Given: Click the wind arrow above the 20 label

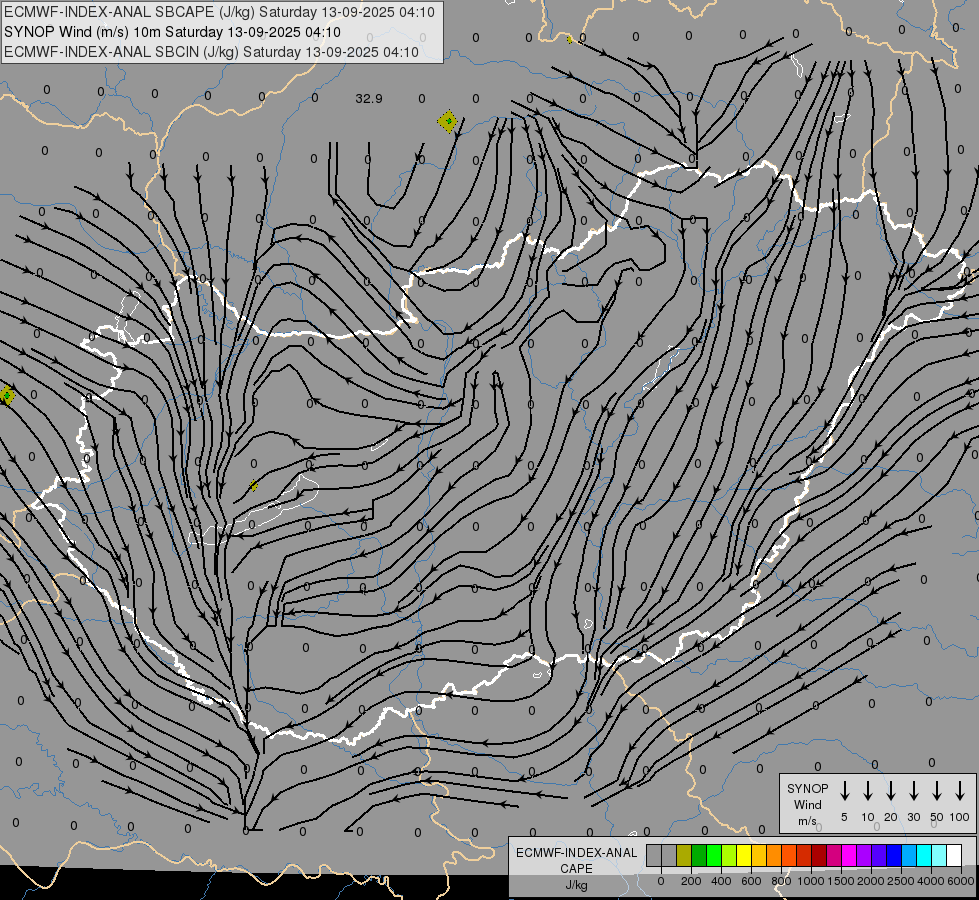Looking at the screenshot, I should [891, 790].
